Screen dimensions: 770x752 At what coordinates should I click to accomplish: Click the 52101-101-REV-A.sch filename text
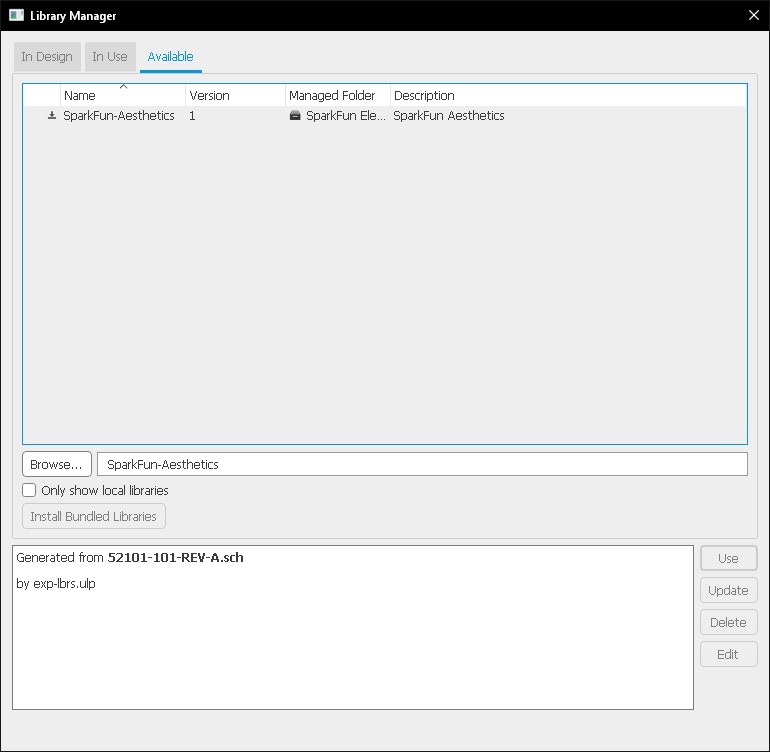click(x=175, y=557)
